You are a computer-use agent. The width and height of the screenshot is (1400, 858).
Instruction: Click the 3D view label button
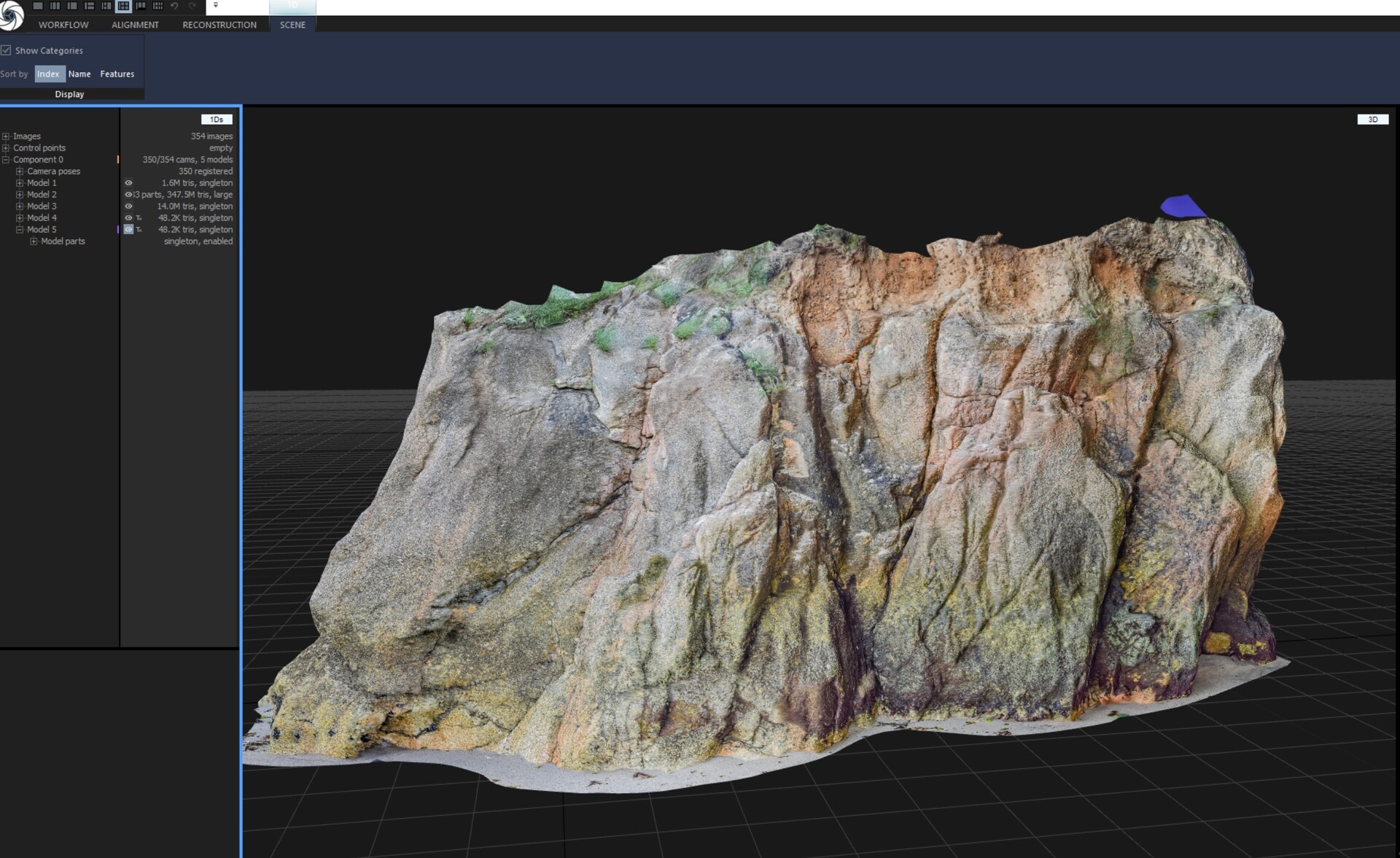click(1373, 120)
